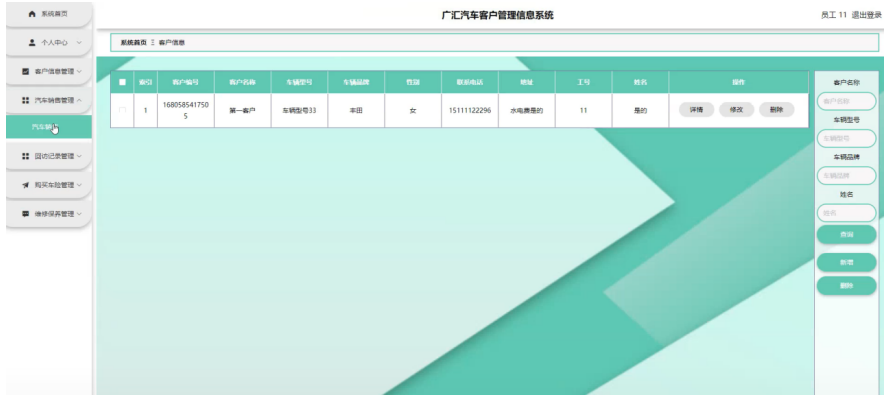The image size is (889, 395).
Task: Click the 水电费是的 address cell
Action: (x=527, y=111)
